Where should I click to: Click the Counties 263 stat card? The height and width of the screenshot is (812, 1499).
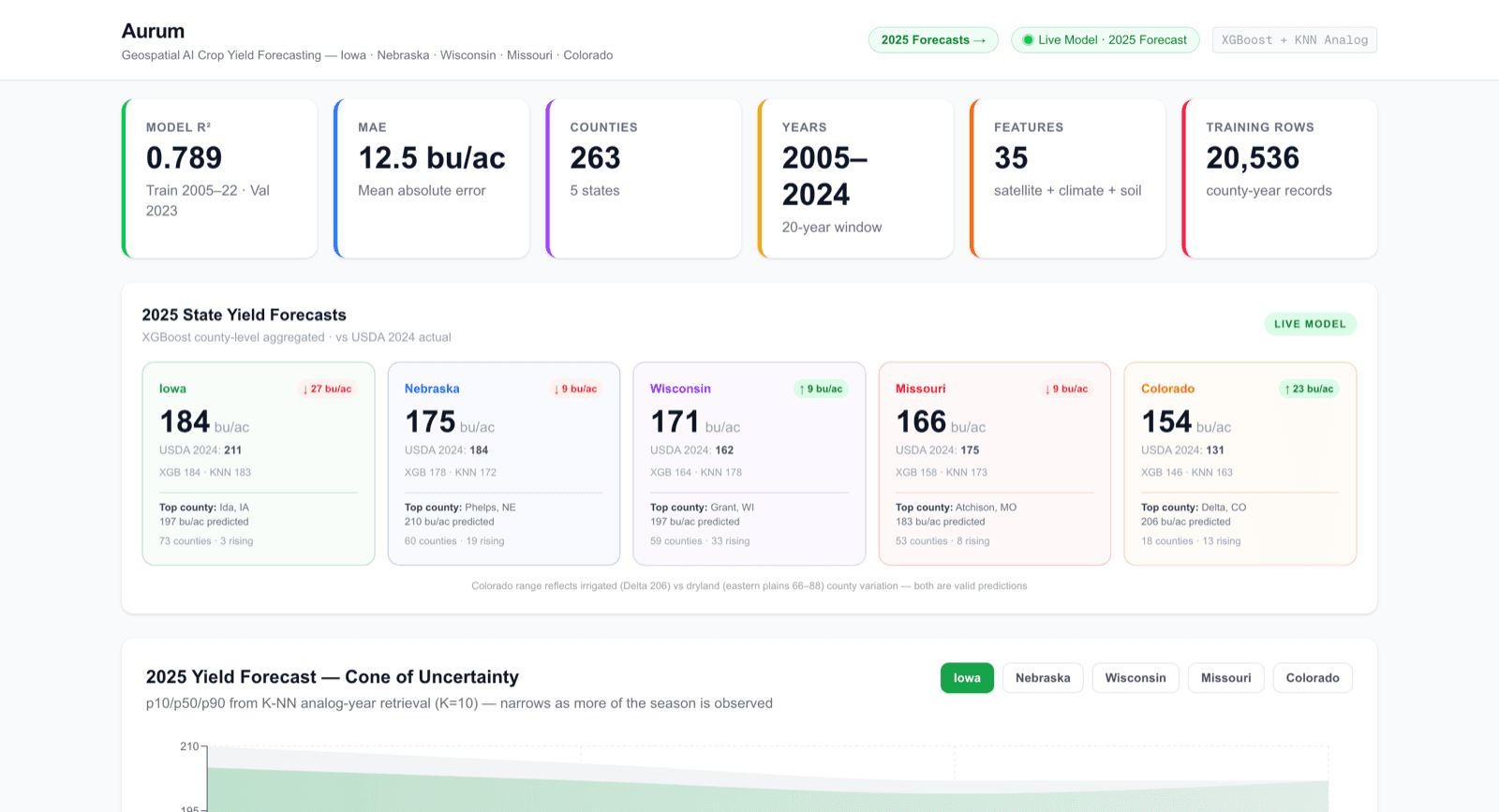tap(644, 179)
